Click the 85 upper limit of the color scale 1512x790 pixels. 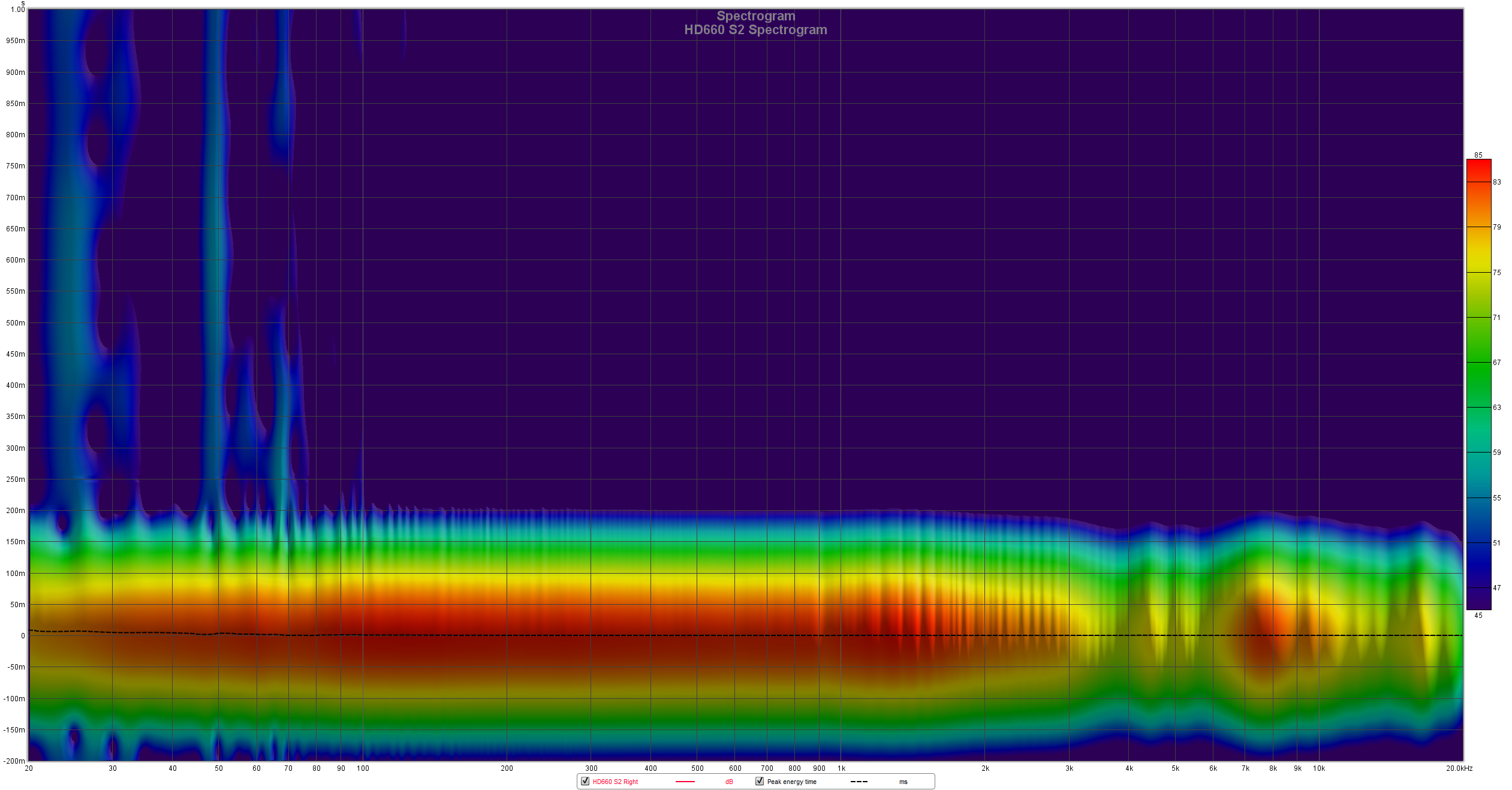pos(1478,155)
